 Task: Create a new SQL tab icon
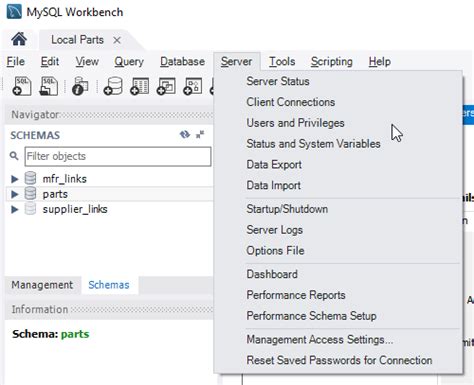22,86
